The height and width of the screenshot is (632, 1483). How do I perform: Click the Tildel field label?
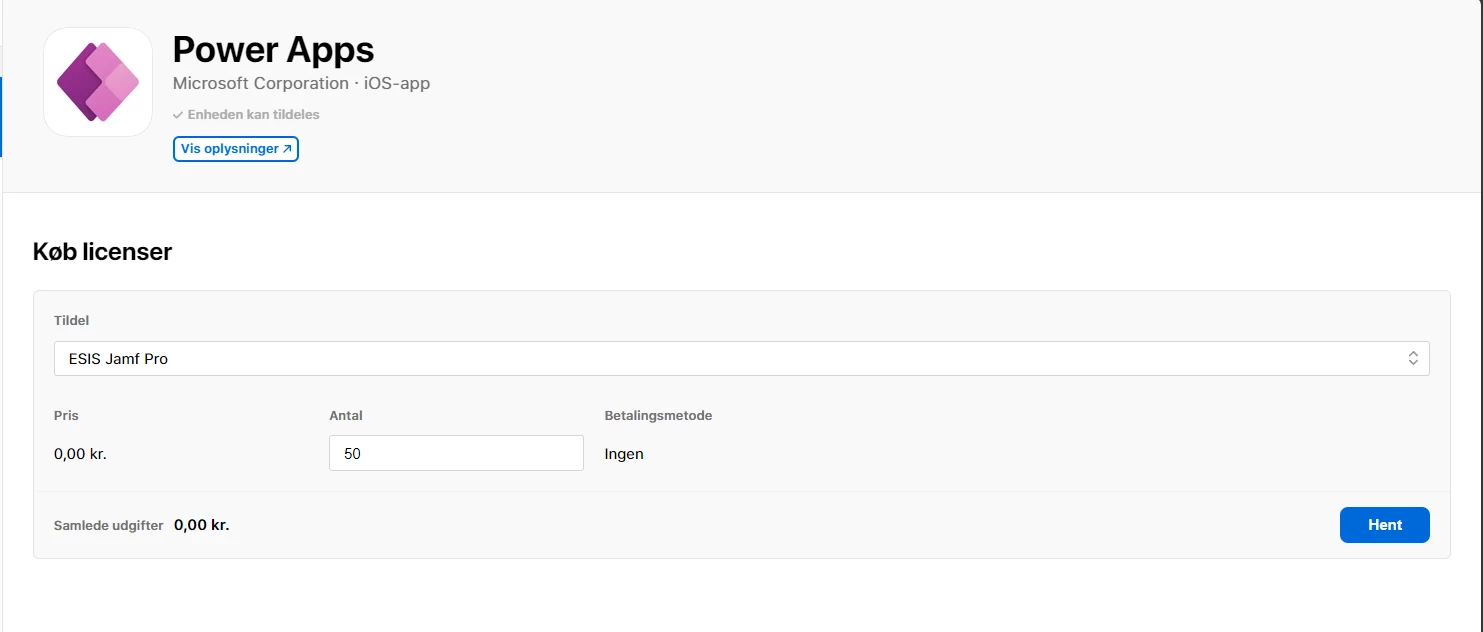pos(72,321)
